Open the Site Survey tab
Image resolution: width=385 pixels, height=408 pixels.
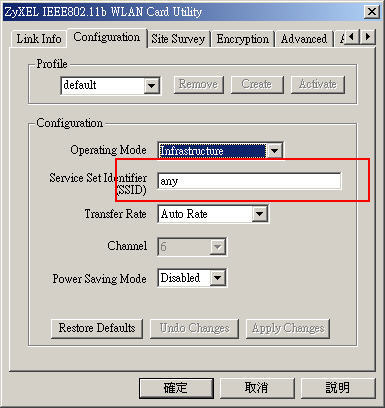[x=178, y=39]
